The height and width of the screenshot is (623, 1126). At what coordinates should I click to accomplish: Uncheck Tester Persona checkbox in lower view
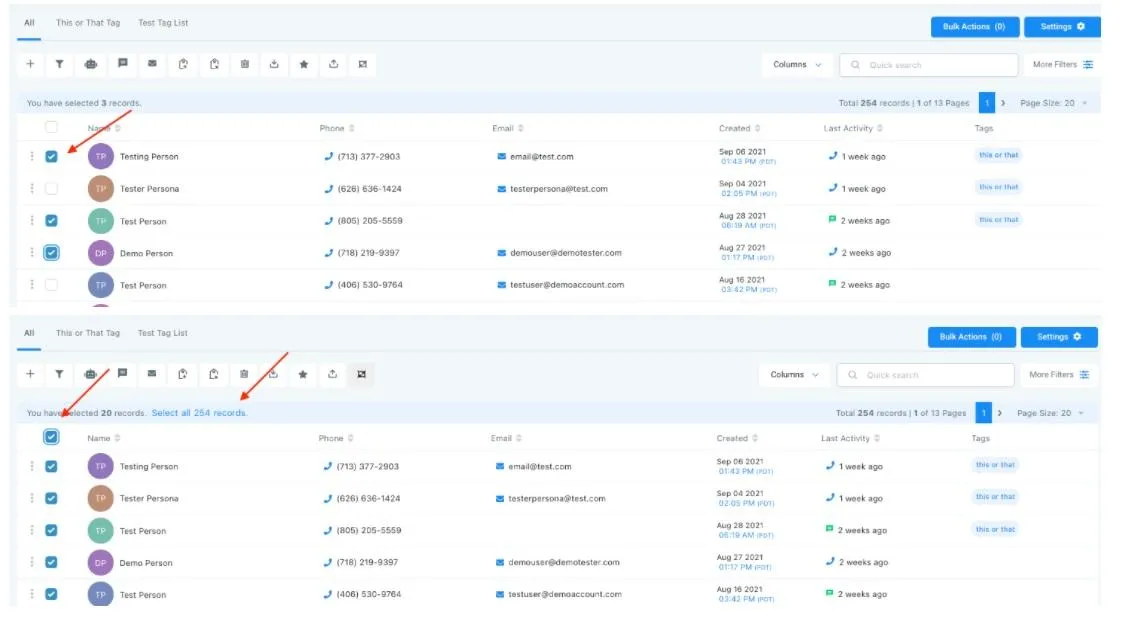(x=51, y=498)
